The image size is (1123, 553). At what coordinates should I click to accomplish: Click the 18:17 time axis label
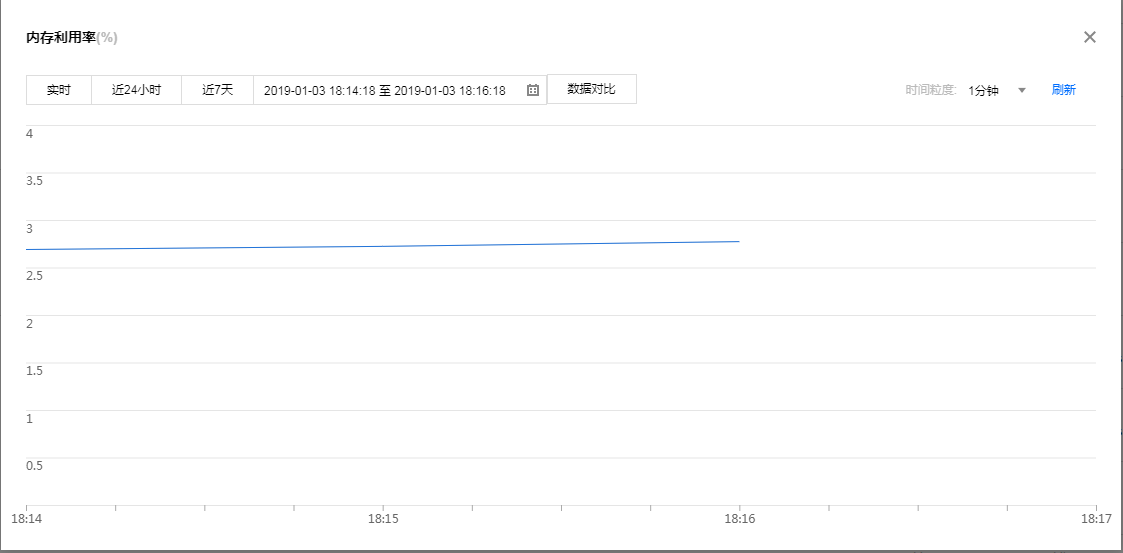click(1096, 519)
